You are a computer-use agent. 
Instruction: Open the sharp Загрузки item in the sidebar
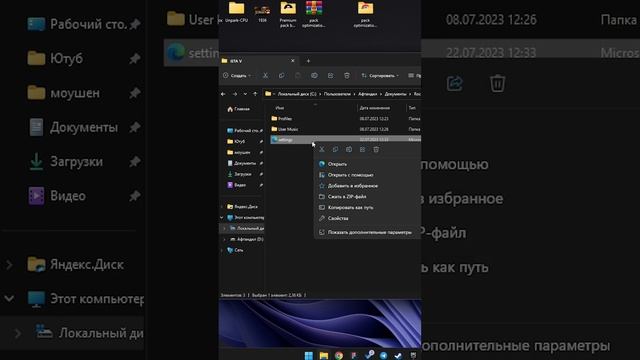coord(244,174)
